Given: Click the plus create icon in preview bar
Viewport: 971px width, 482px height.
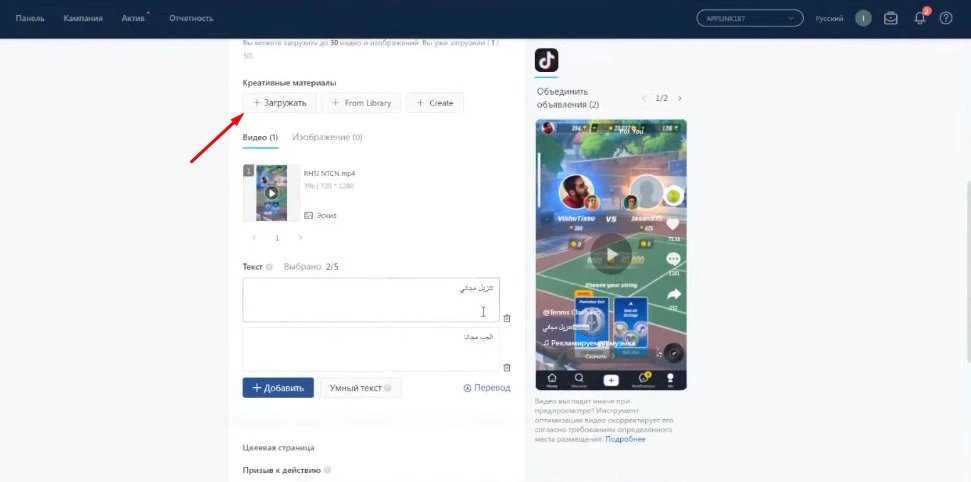Looking at the screenshot, I should 611,380.
